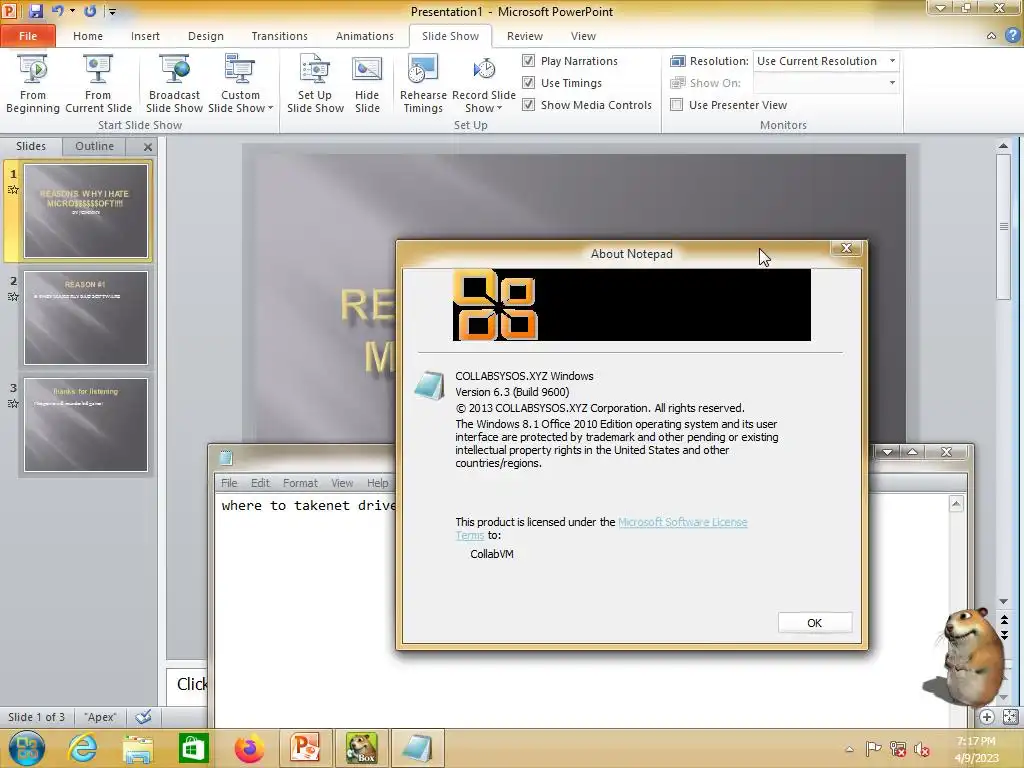Jump to next slide with double-down arrow
The image size is (1024, 768).
pyautogui.click(x=1004, y=634)
